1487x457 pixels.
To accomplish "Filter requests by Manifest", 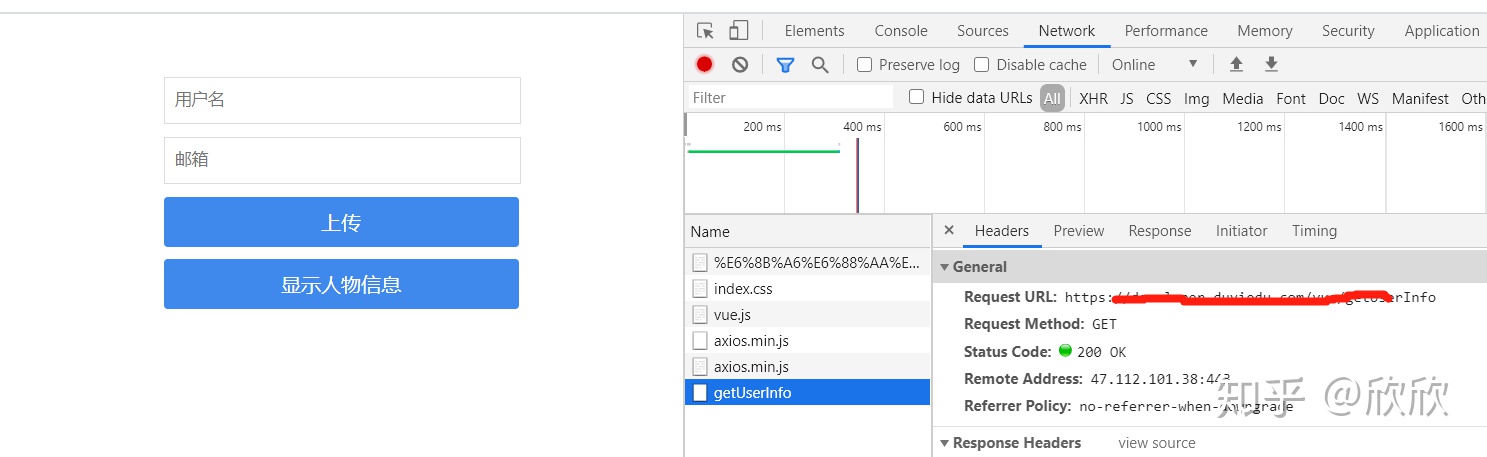I will click(x=1420, y=98).
